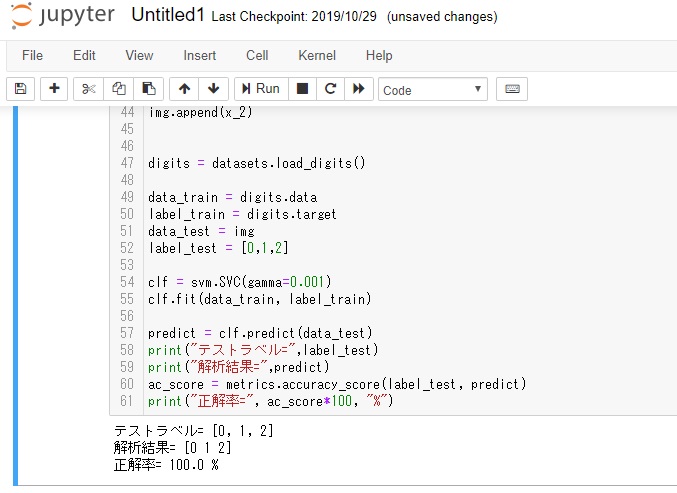Run the current cell
The width and height of the screenshot is (677, 493).
tap(261, 89)
